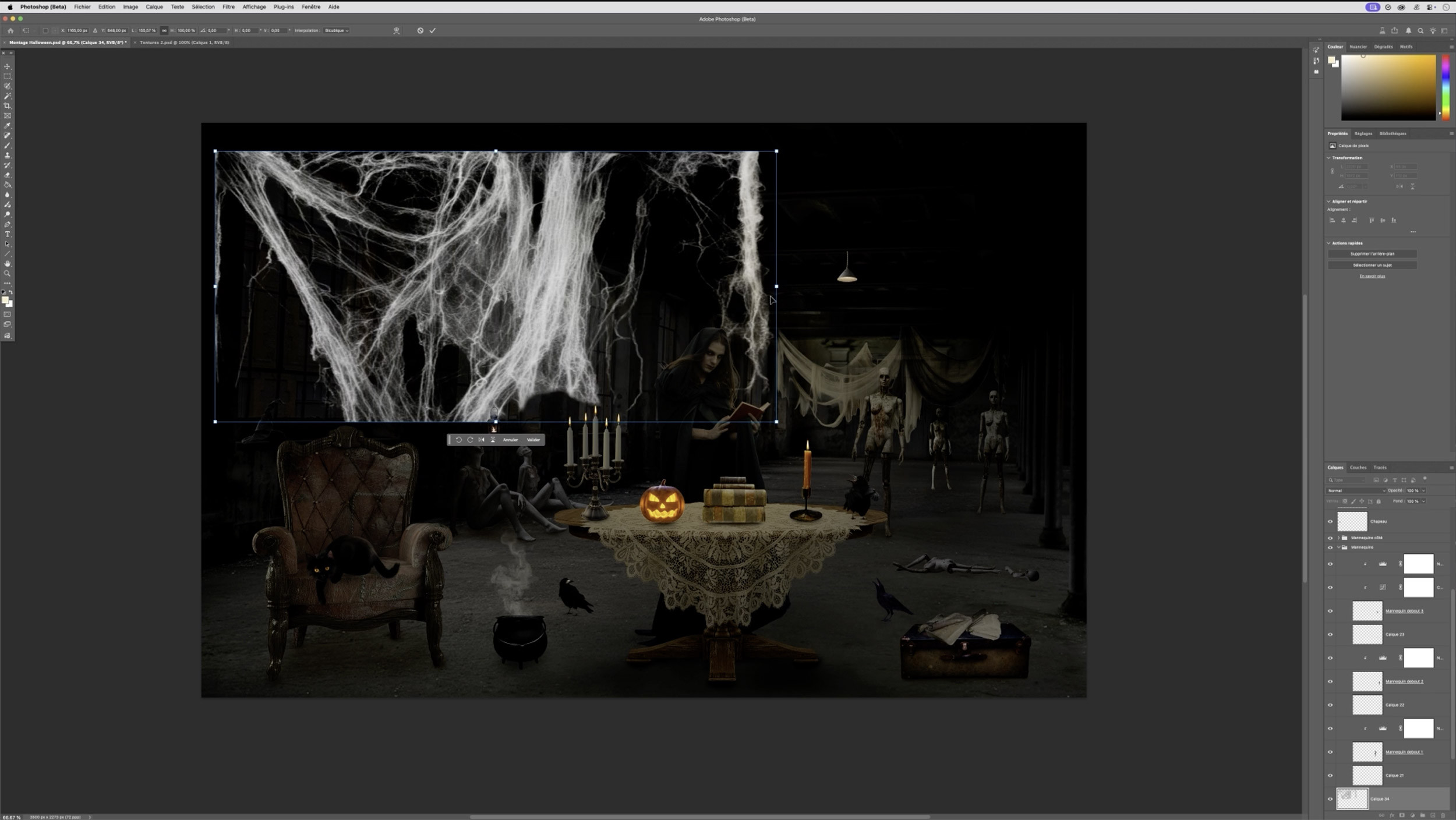Cancel transform with circle-slash icon
This screenshot has height=820, width=1456.
420,30
